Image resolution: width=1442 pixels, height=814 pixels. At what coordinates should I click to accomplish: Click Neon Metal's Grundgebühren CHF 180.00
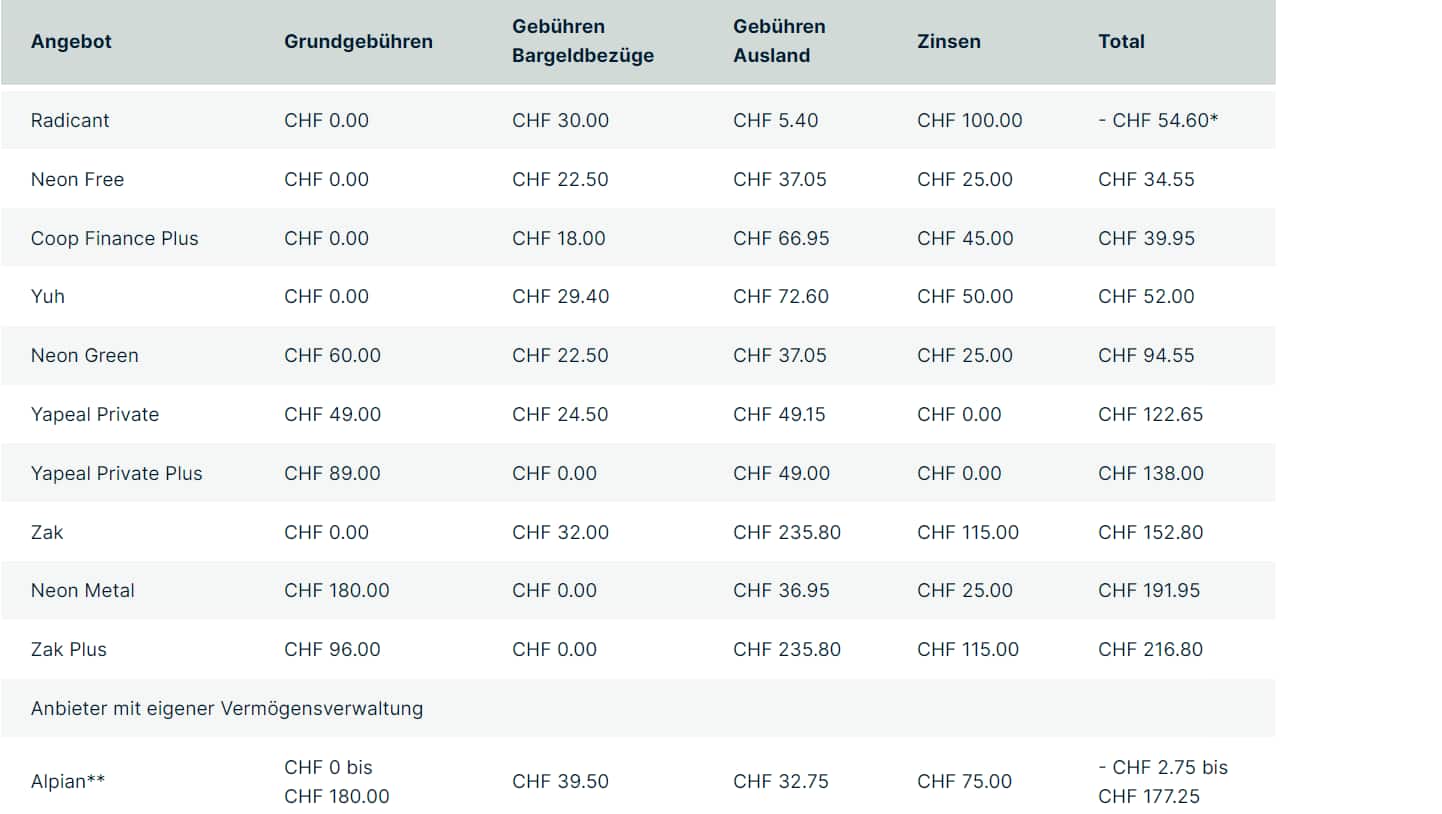pyautogui.click(x=336, y=590)
